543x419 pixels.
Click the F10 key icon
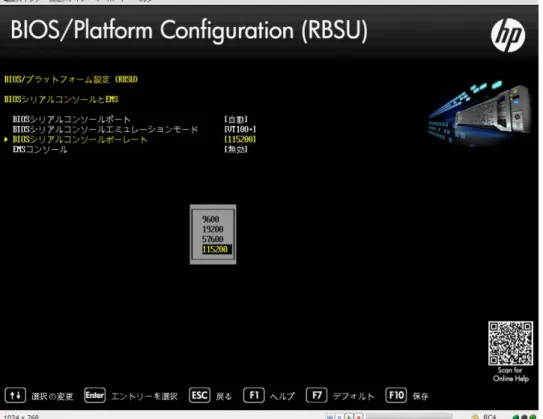point(396,395)
